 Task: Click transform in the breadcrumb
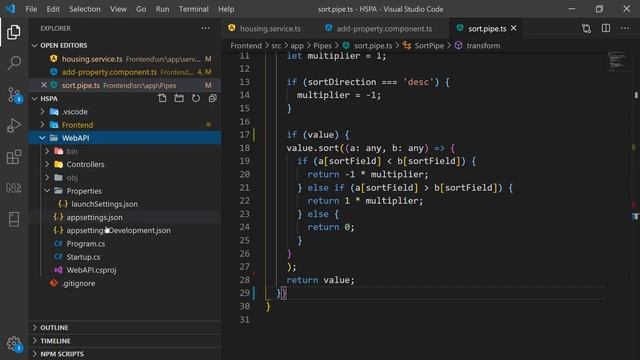pyautogui.click(x=483, y=46)
